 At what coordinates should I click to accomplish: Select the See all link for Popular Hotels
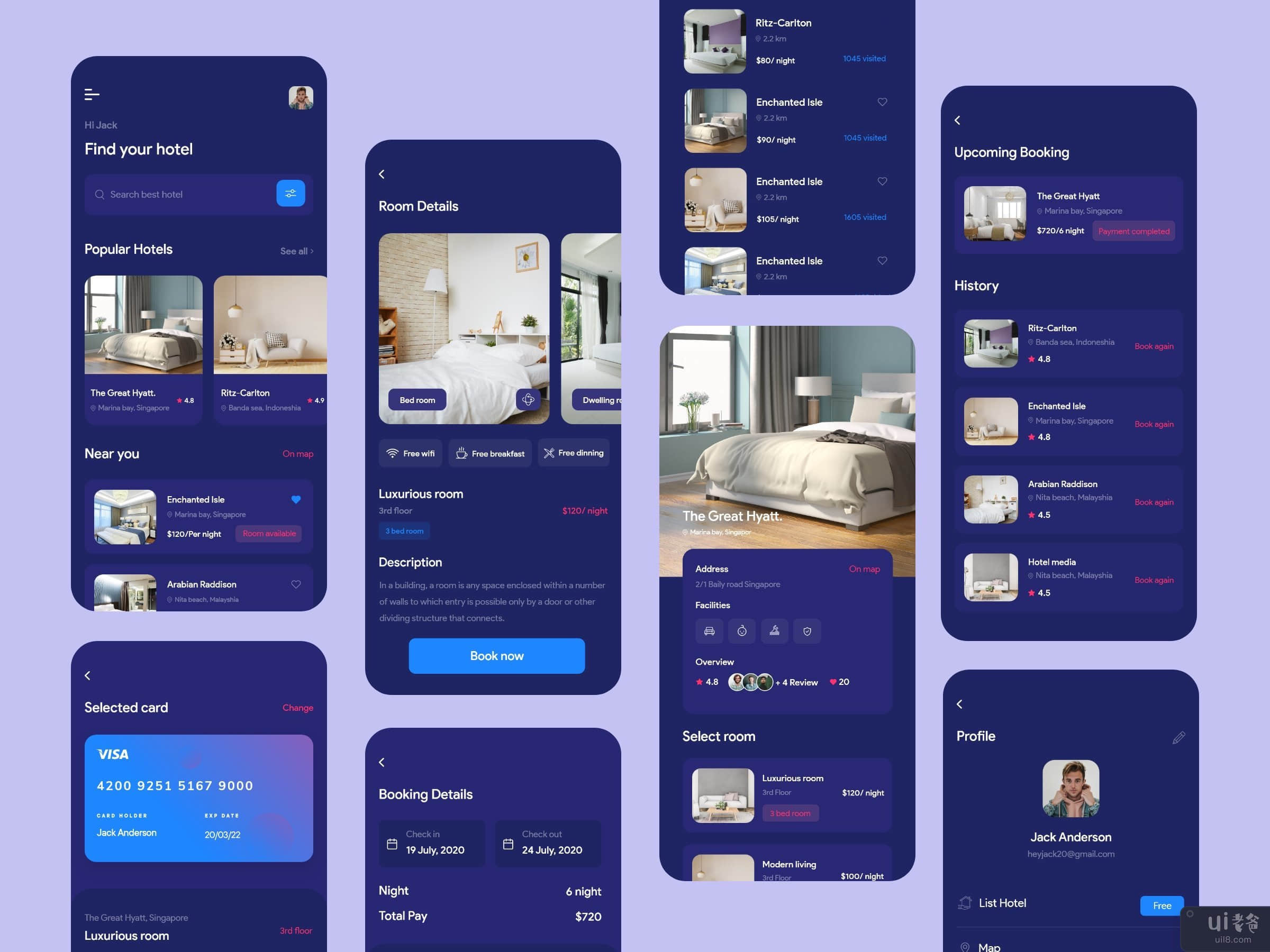coord(293,251)
